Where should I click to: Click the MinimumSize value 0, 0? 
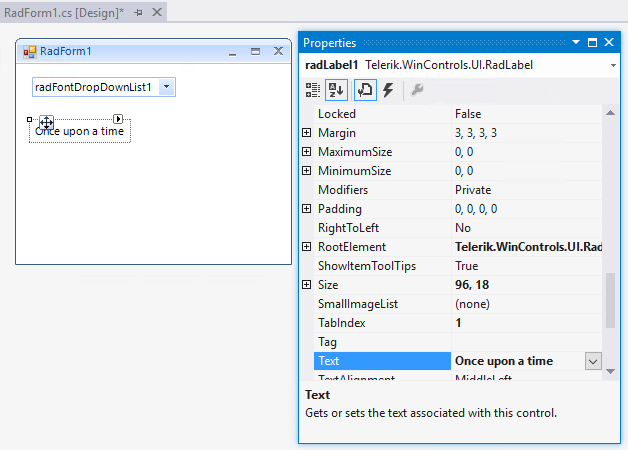tap(464, 171)
